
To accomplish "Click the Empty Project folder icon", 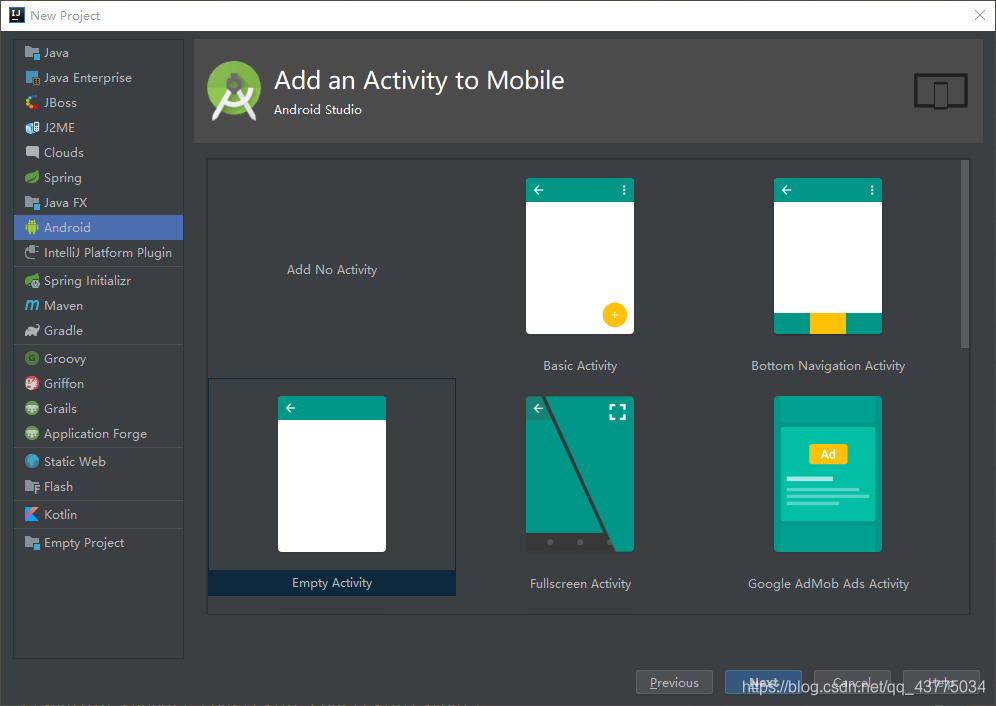I will point(32,543).
